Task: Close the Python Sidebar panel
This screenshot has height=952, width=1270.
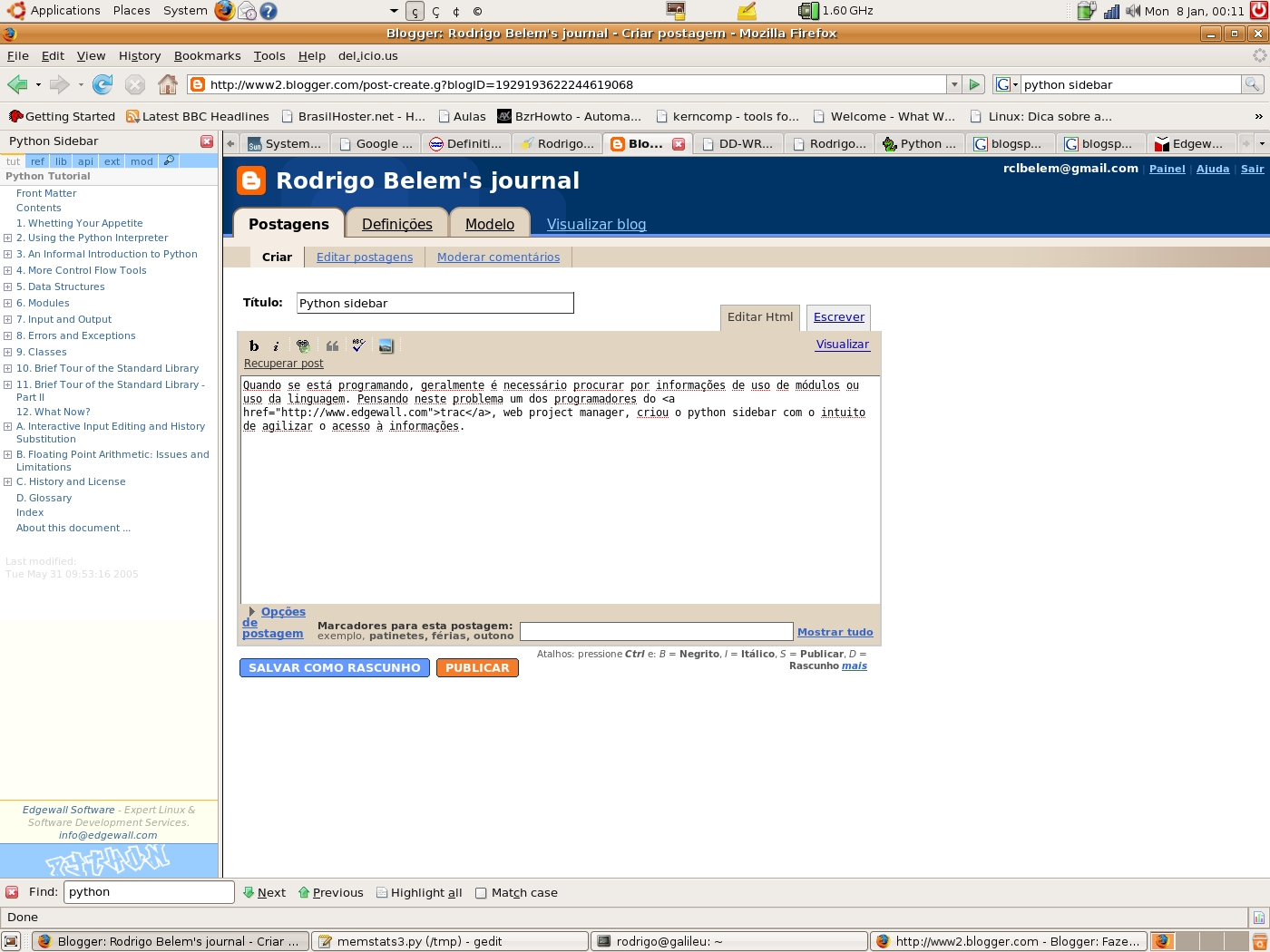Action: (x=207, y=141)
